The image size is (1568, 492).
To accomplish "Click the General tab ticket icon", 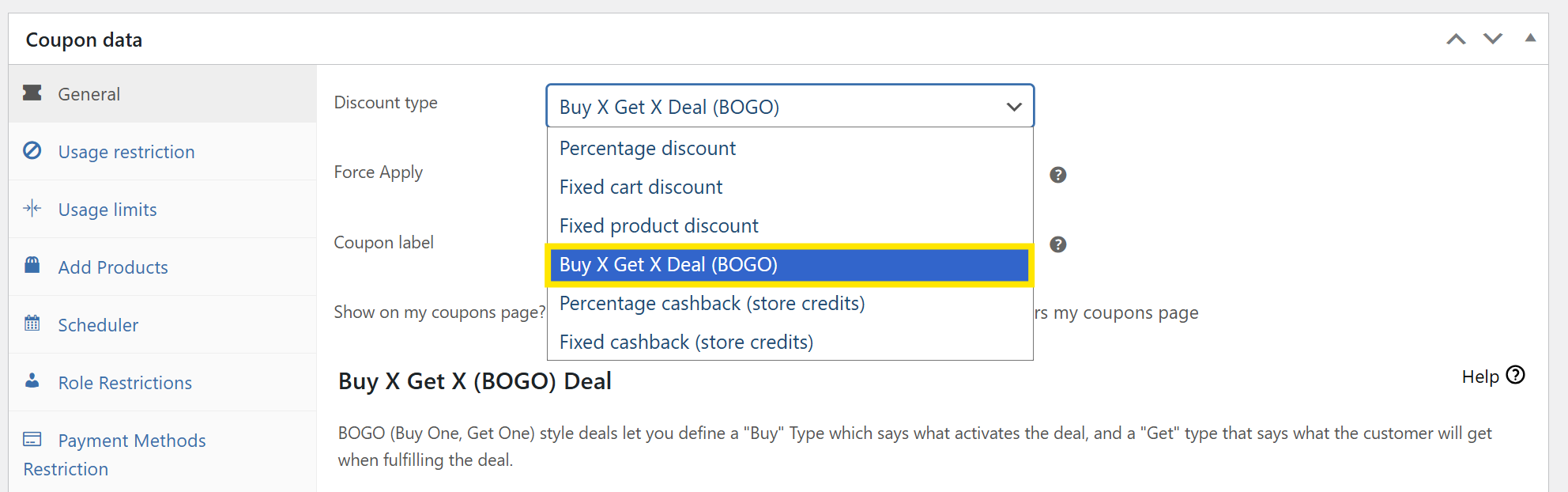I will click(x=32, y=93).
